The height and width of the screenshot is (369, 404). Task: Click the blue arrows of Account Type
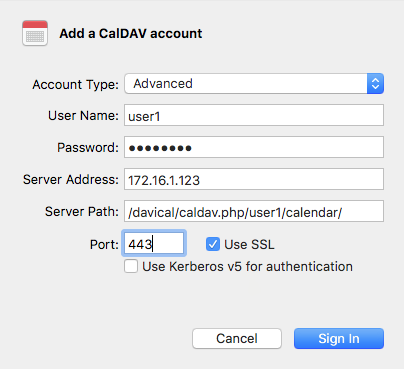(376, 83)
